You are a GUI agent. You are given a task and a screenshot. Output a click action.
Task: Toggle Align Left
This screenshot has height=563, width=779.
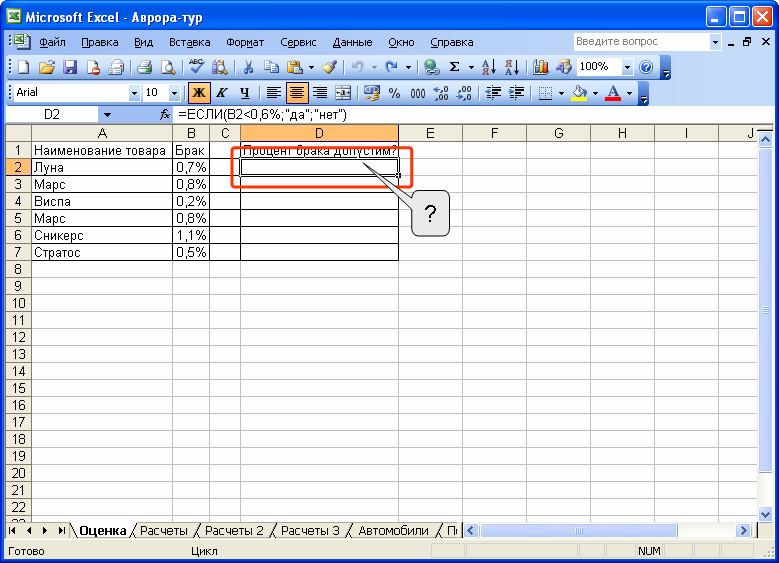(273, 93)
